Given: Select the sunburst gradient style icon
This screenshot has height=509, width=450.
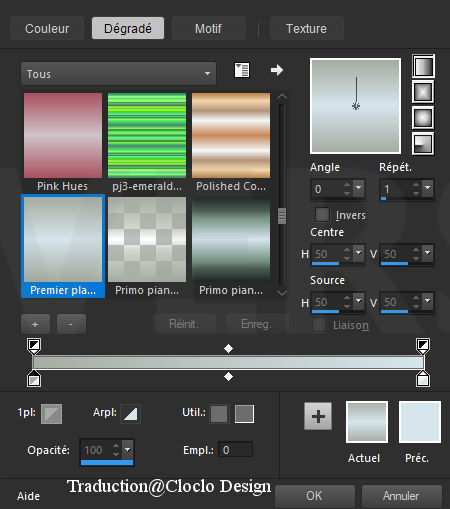Looking at the screenshot, I should tap(423, 118).
